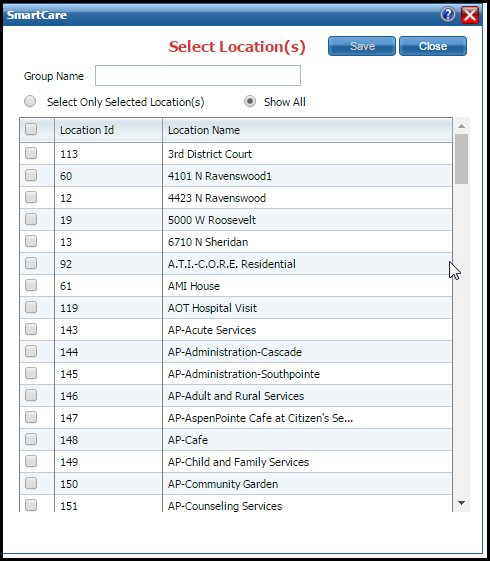Image resolution: width=490 pixels, height=561 pixels.
Task: Choose the Show All radio option
Action: click(250, 102)
